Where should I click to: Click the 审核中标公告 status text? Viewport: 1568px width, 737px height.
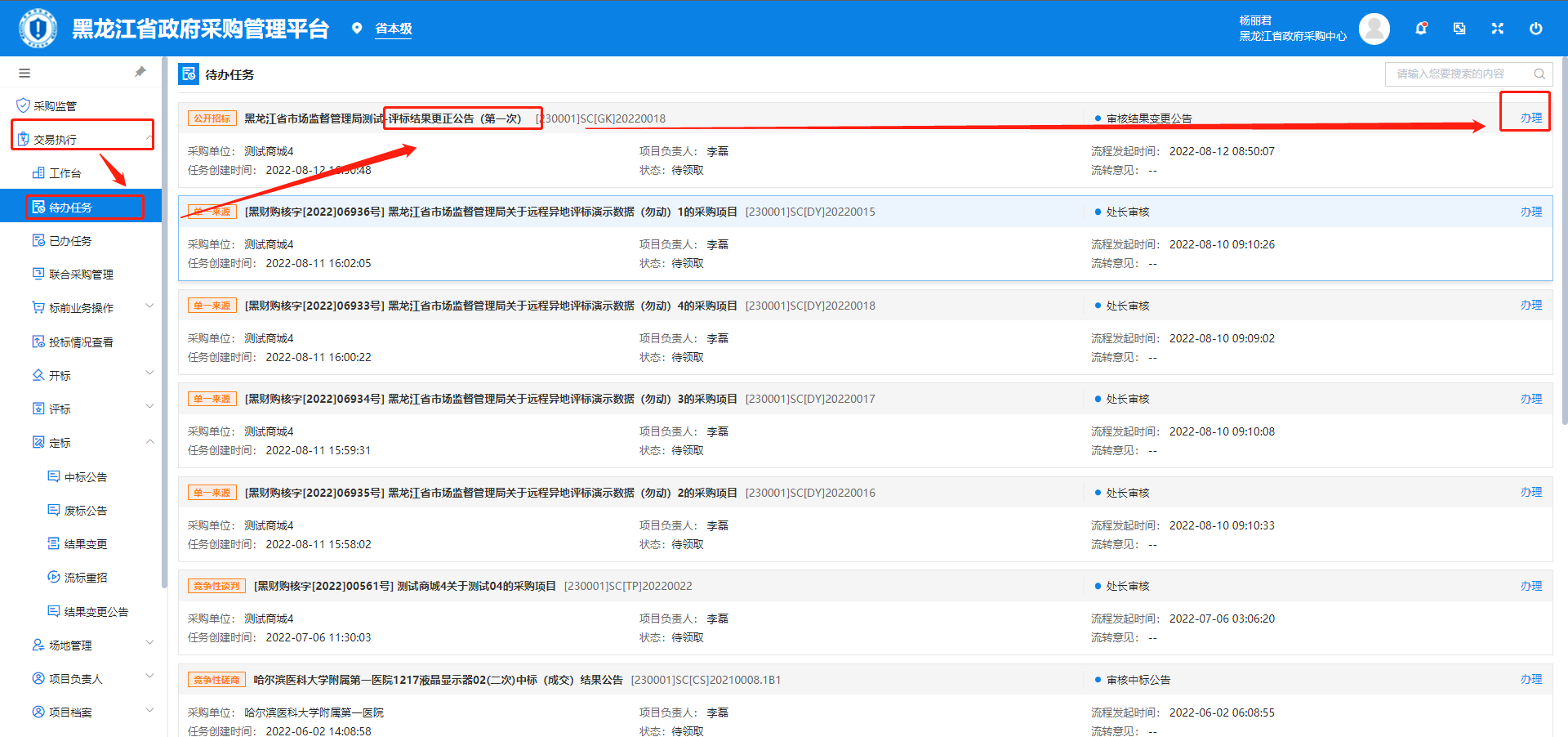point(1138,680)
